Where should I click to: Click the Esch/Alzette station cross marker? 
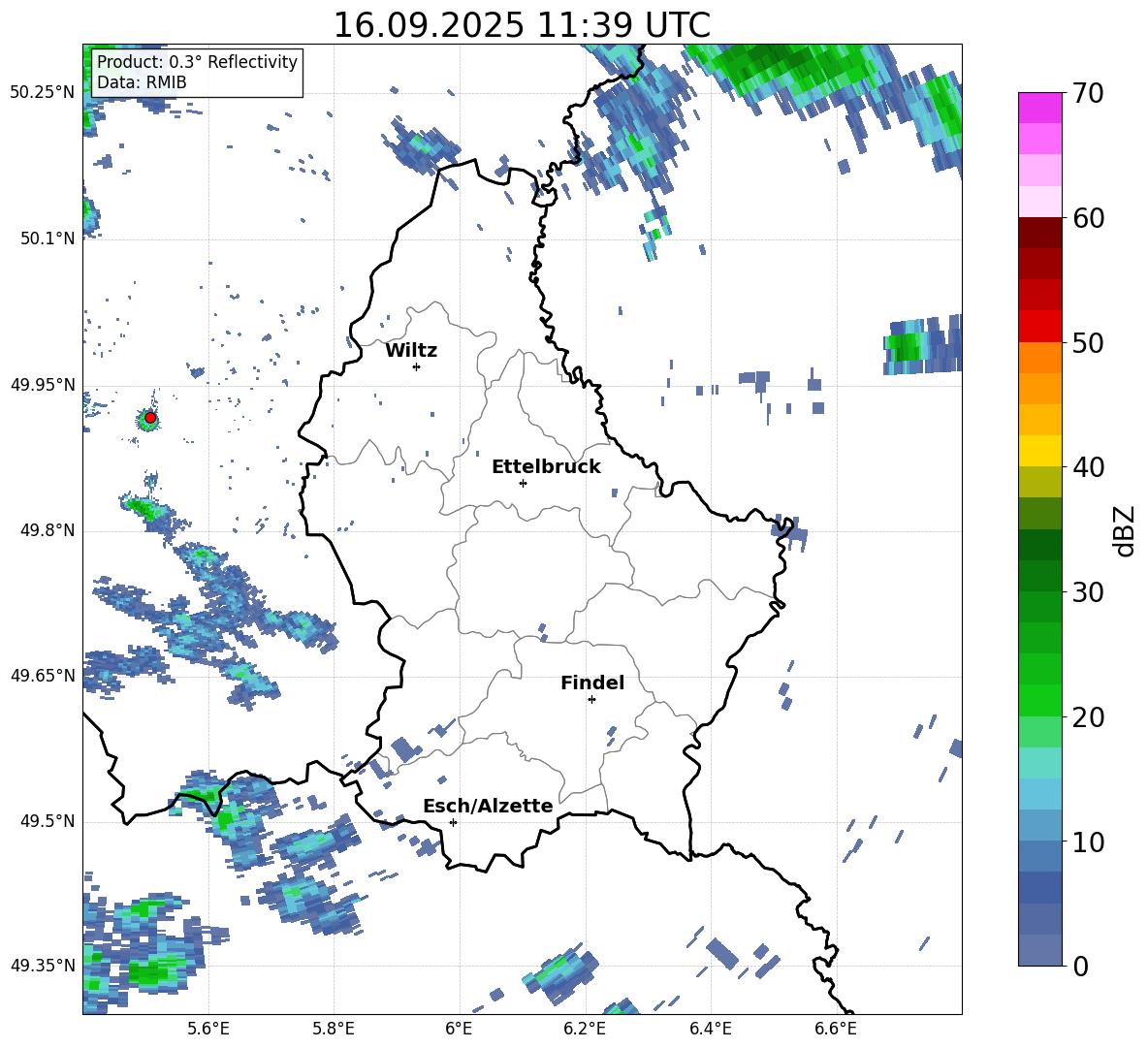(x=453, y=822)
